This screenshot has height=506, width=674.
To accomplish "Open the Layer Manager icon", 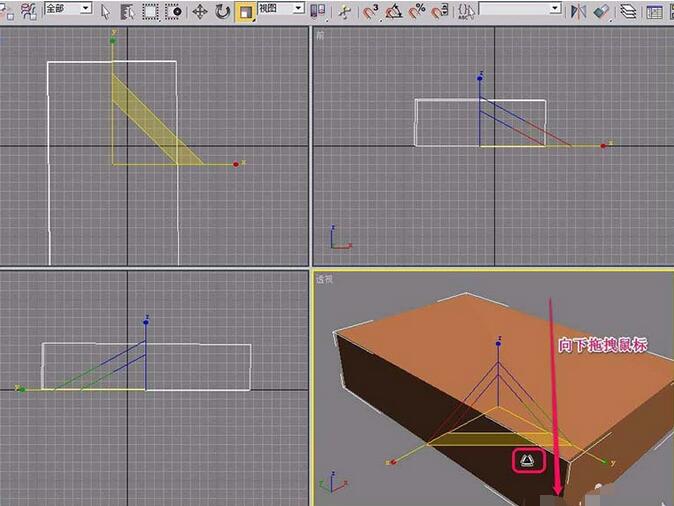I will 628,11.
